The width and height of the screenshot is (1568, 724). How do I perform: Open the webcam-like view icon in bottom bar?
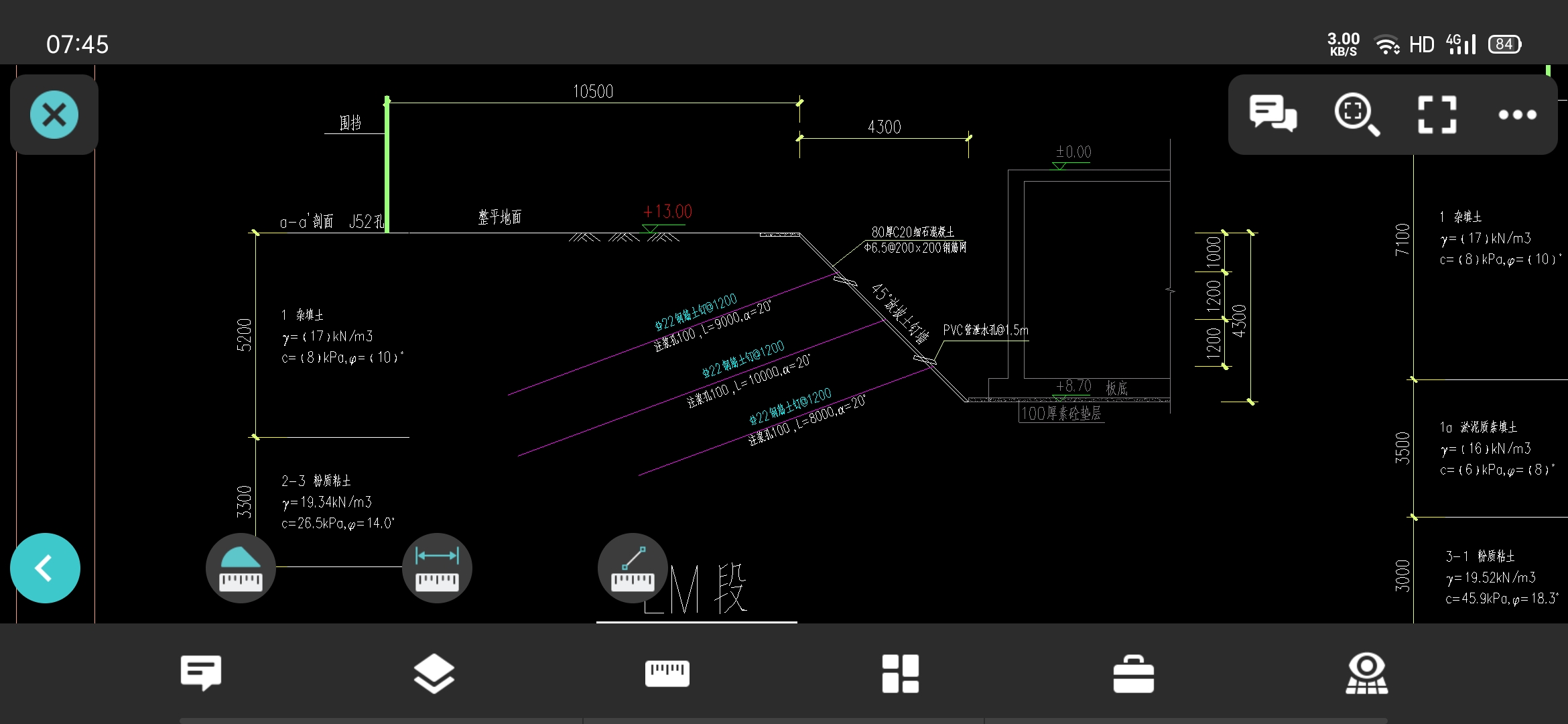click(x=1366, y=673)
